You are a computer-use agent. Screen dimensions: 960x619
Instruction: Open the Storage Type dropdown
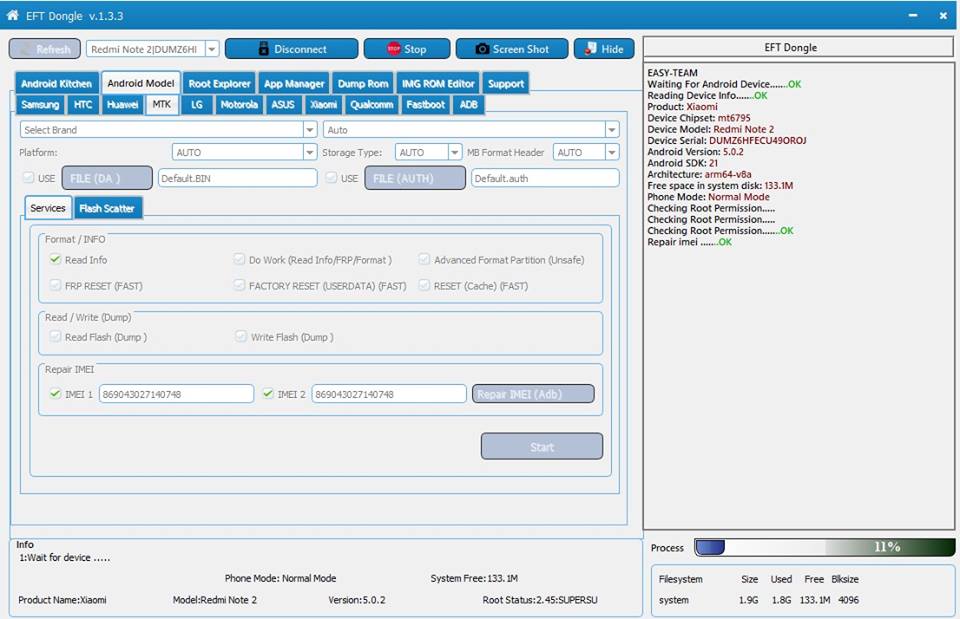point(454,152)
